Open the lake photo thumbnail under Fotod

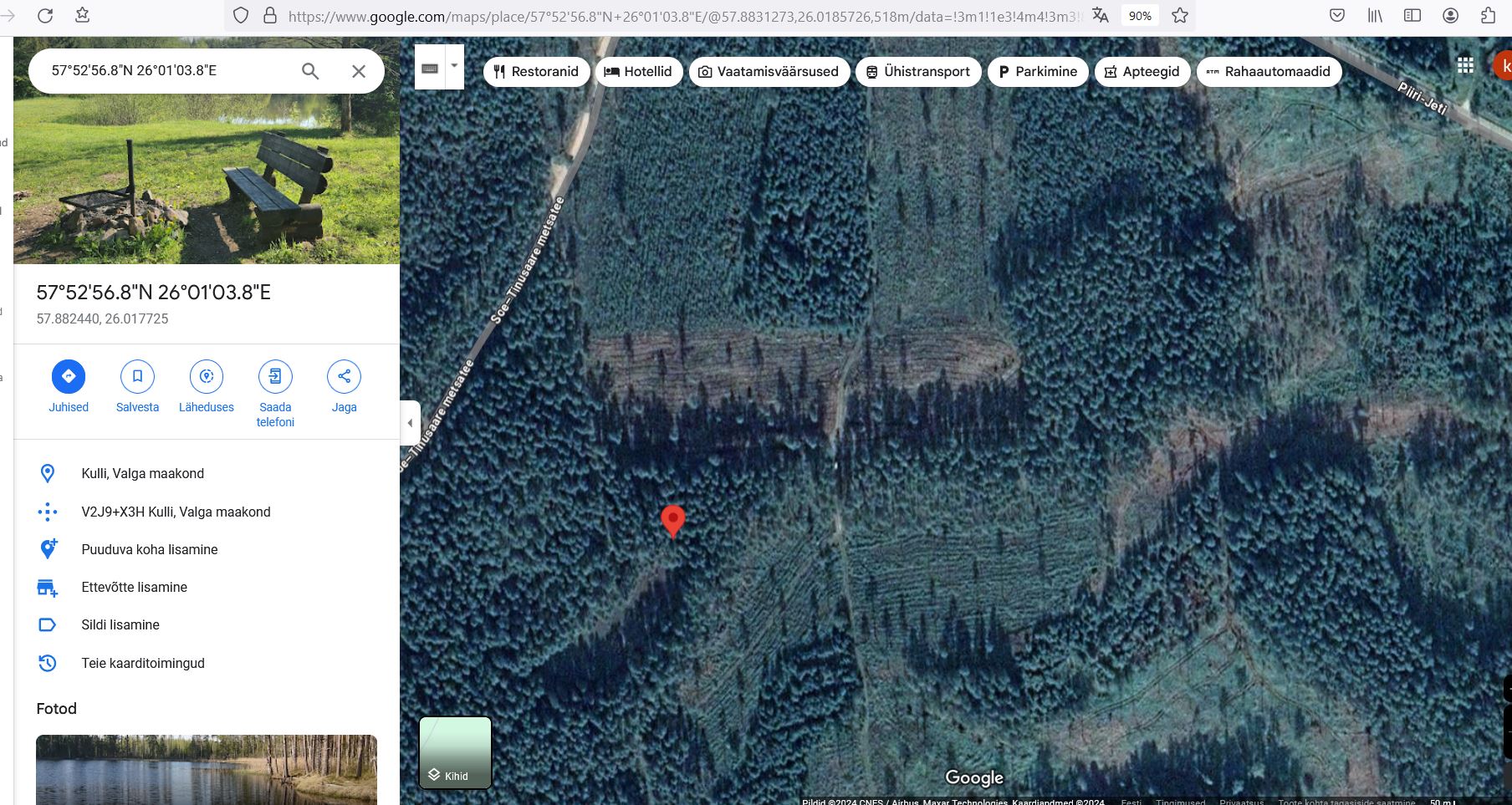(207, 769)
